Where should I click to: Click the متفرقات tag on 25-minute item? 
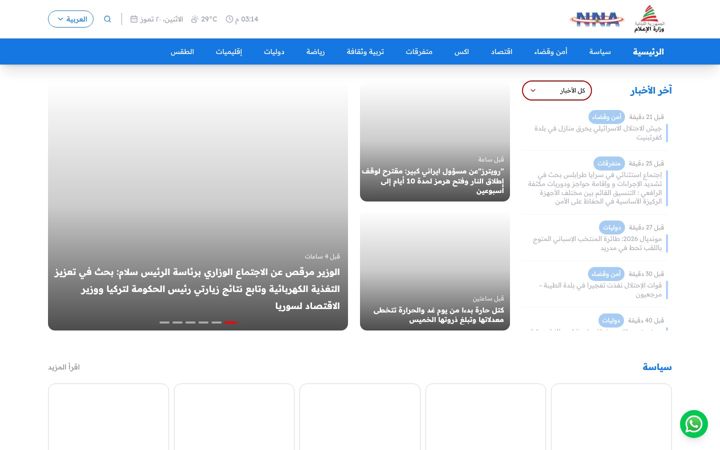[608, 163]
